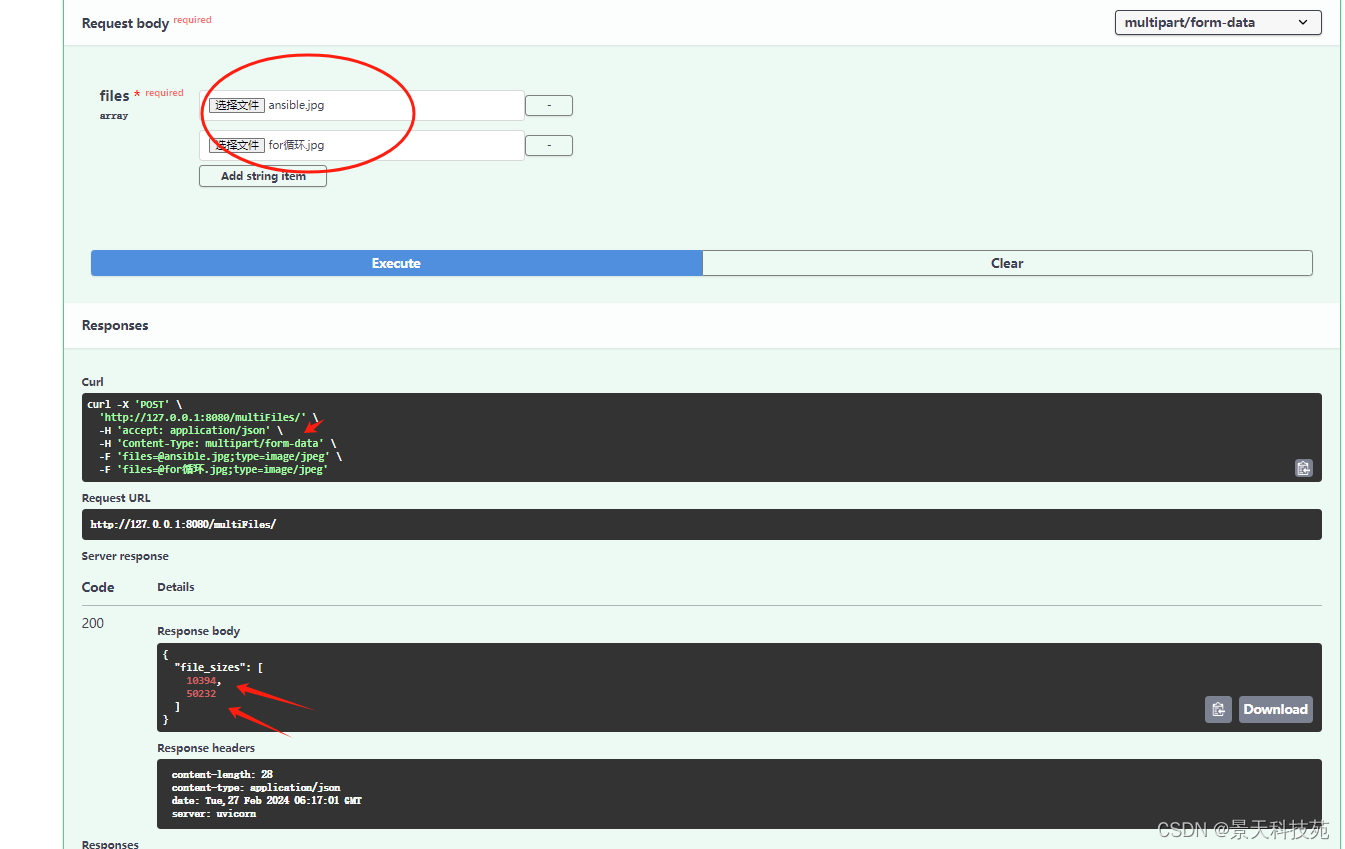
Task: Click the Details column header
Action: pyautogui.click(x=176, y=587)
